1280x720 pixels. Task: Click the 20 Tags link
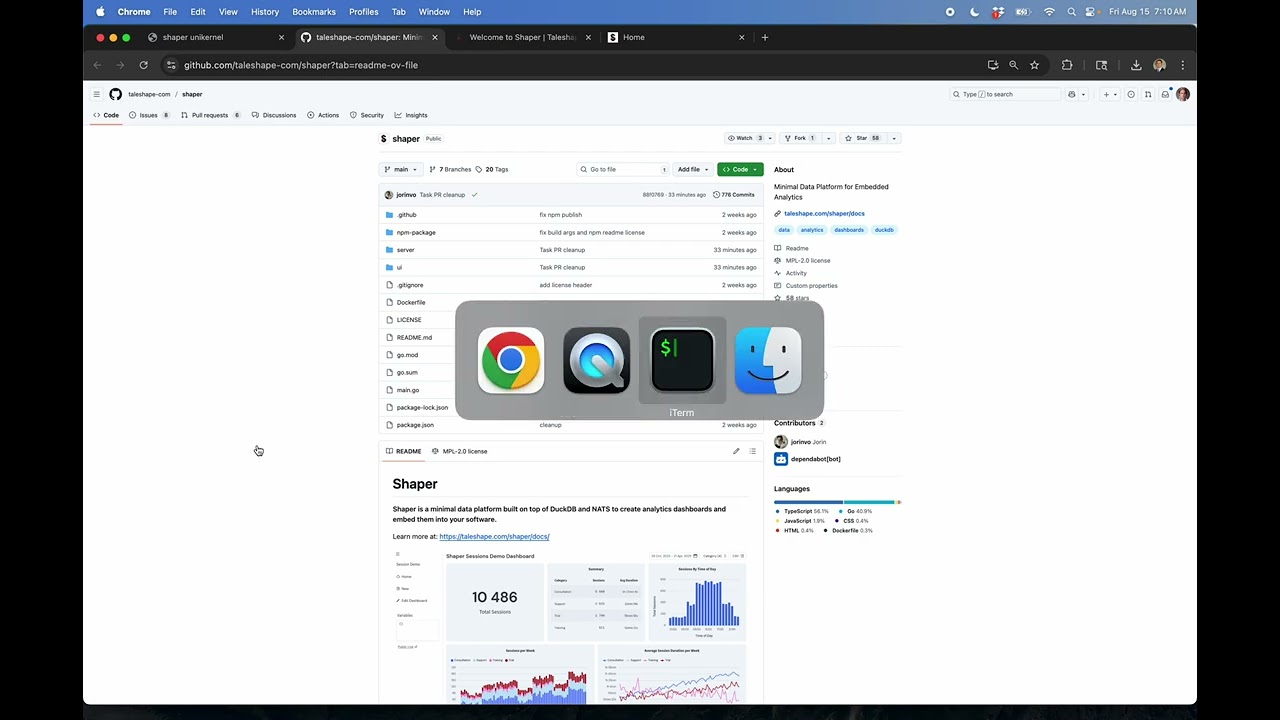pos(493,169)
